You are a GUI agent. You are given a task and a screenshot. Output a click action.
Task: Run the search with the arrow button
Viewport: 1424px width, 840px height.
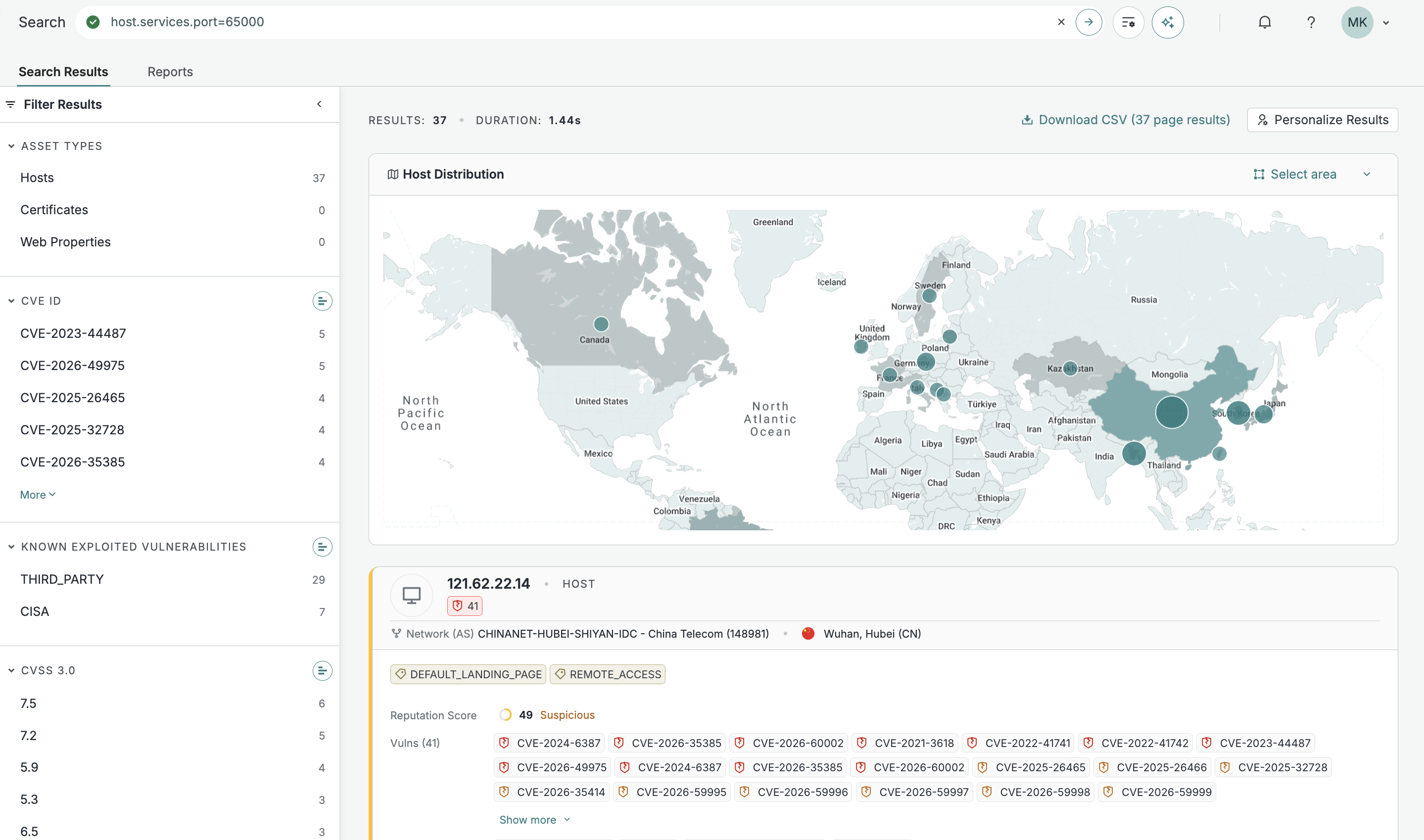pyautogui.click(x=1089, y=22)
